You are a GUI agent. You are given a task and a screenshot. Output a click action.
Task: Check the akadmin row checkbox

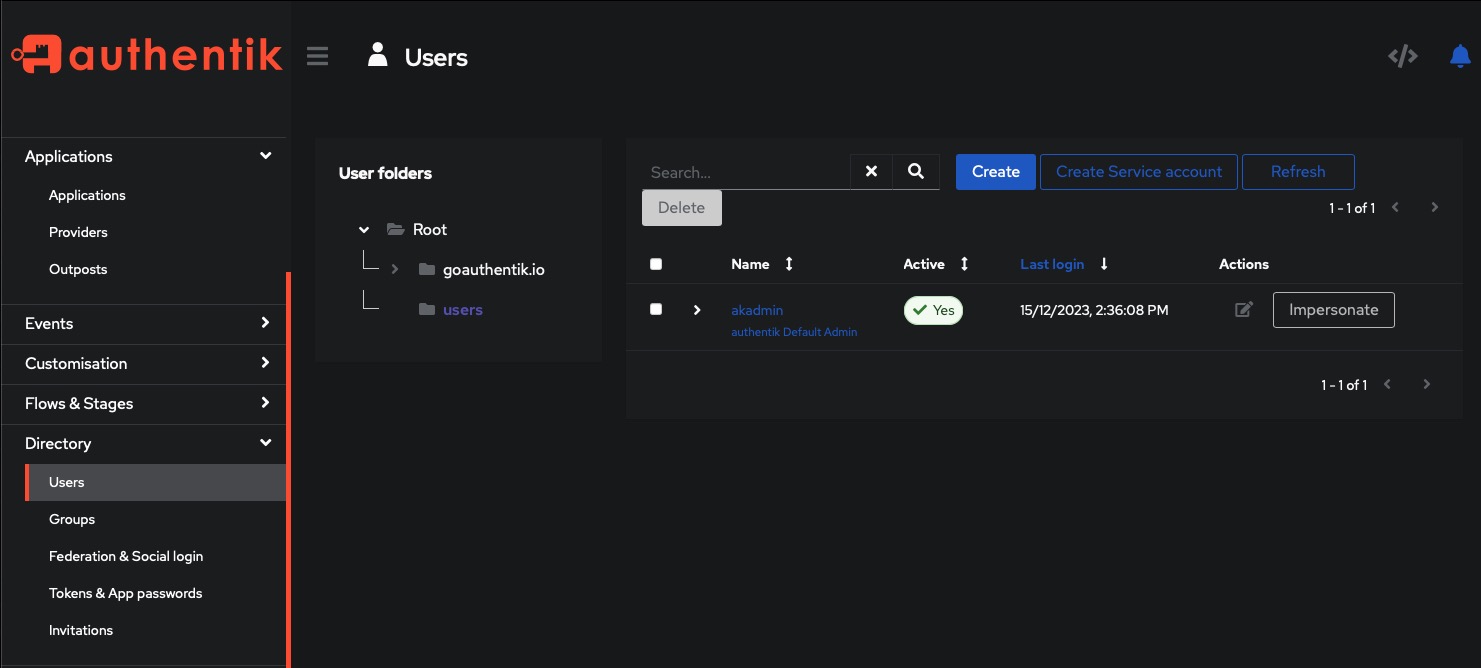pos(656,309)
